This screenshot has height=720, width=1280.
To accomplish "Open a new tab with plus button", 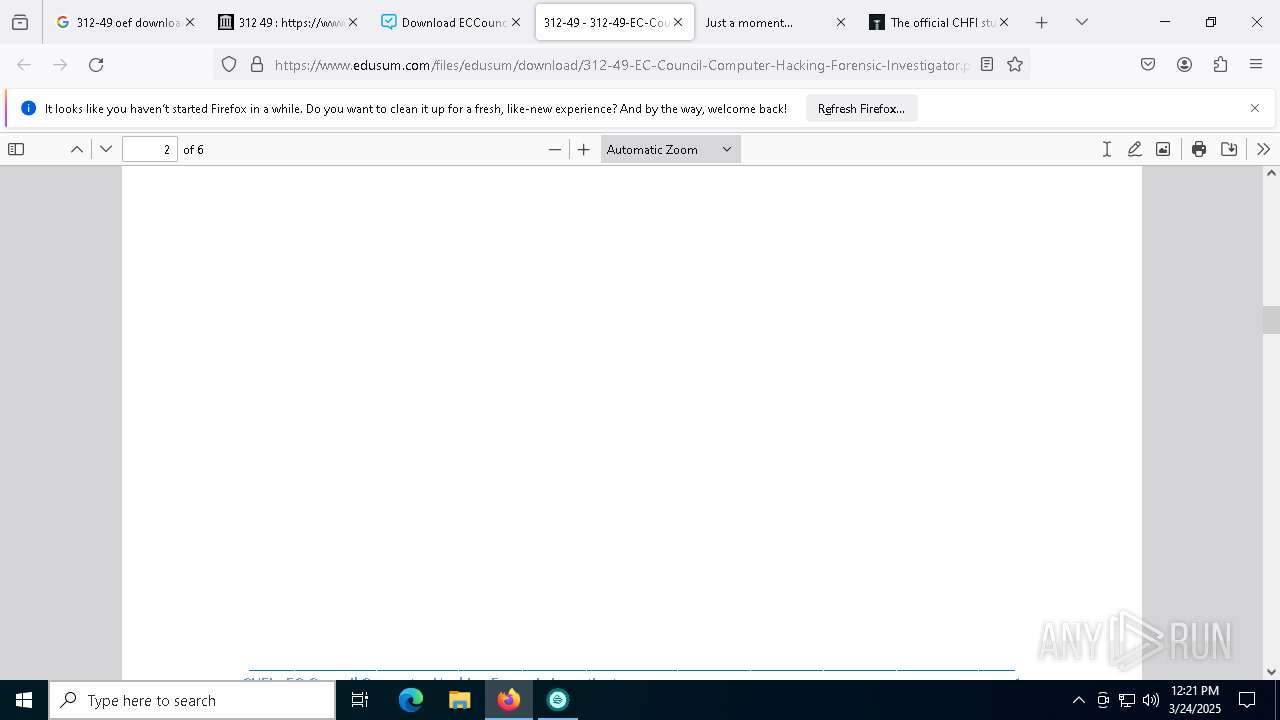I will point(1041,22).
